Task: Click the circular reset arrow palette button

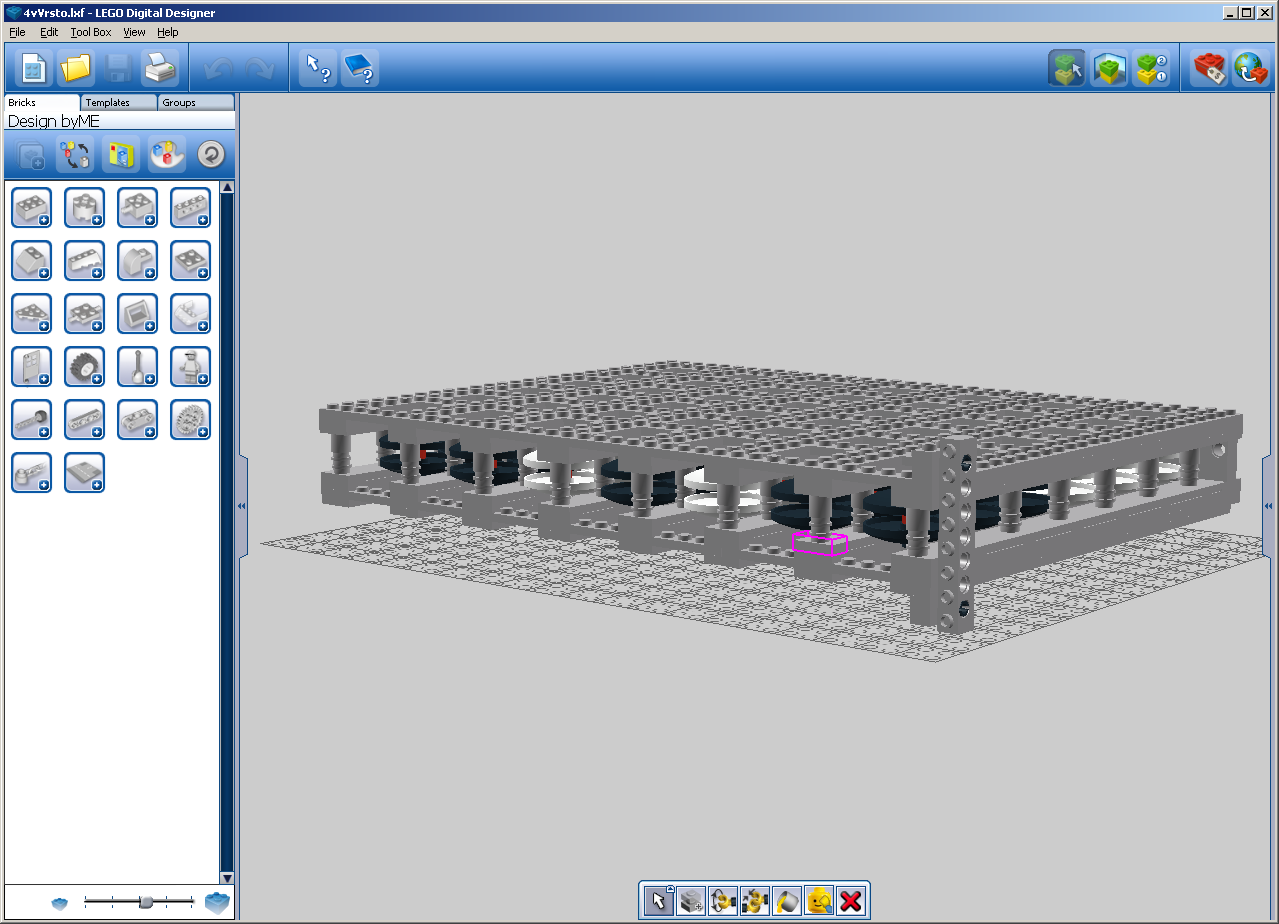Action: point(211,155)
